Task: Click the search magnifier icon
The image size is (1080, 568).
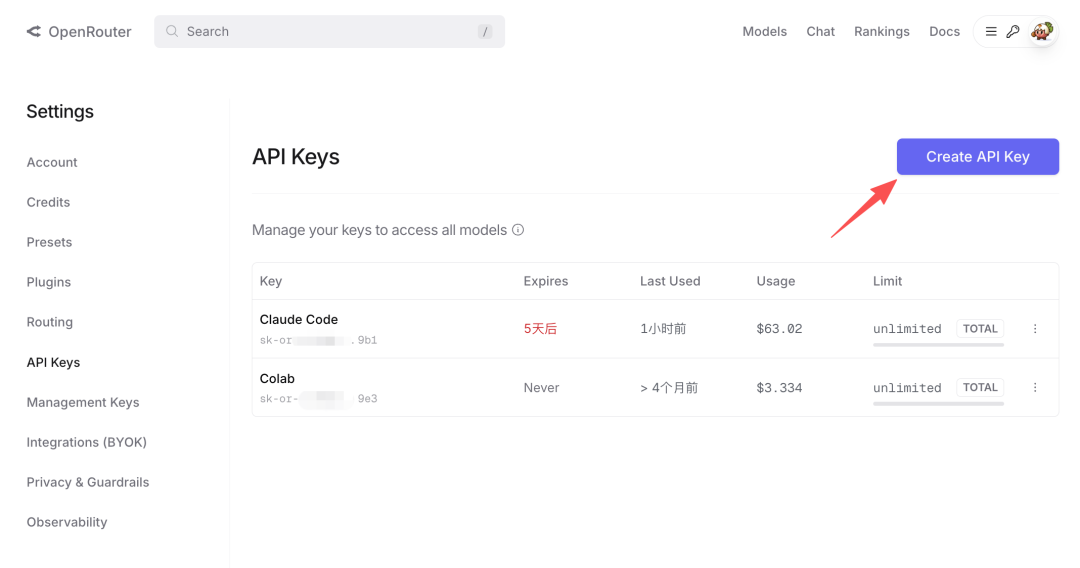Action: tap(172, 32)
